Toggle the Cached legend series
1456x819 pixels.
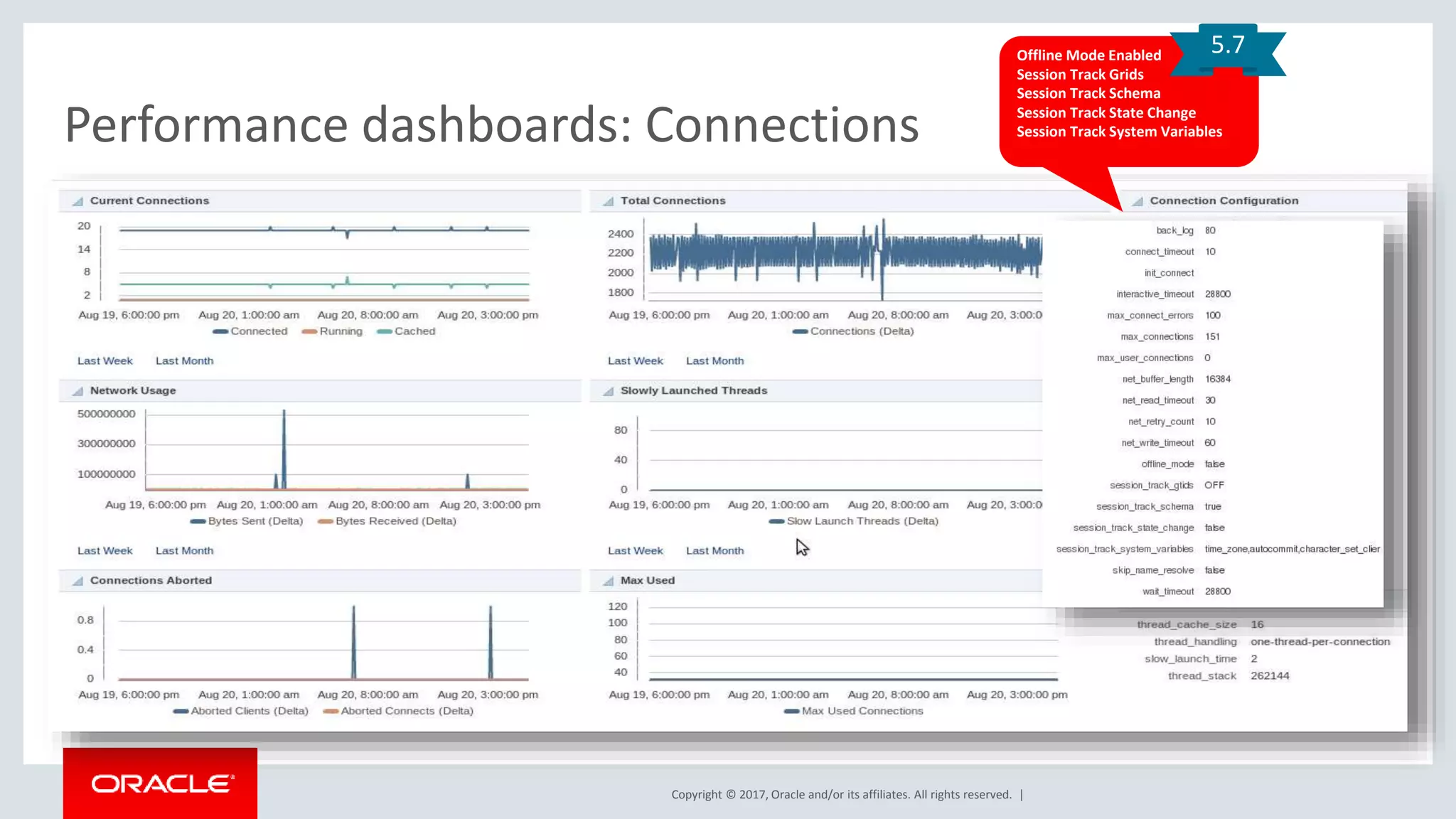coord(406,331)
